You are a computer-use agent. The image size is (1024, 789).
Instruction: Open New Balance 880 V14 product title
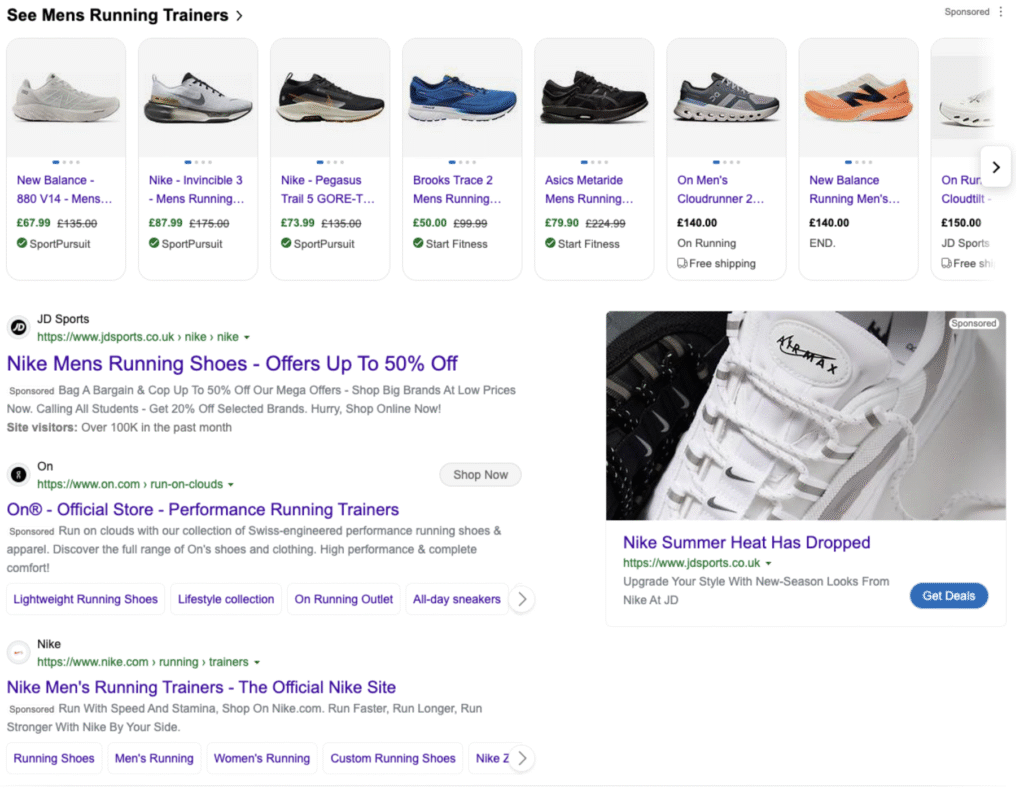click(65, 189)
